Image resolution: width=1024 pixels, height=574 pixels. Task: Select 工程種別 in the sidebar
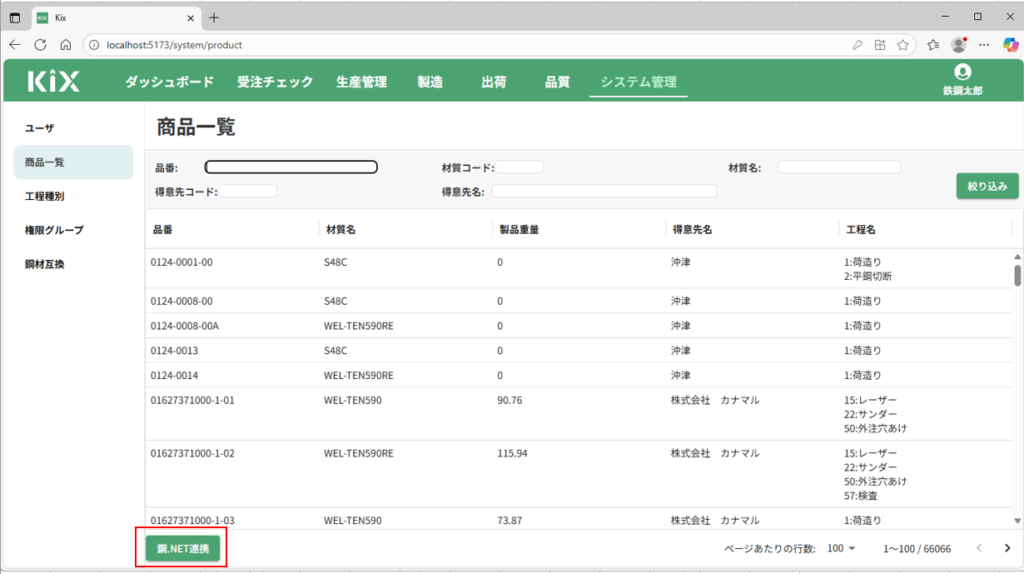coord(45,196)
